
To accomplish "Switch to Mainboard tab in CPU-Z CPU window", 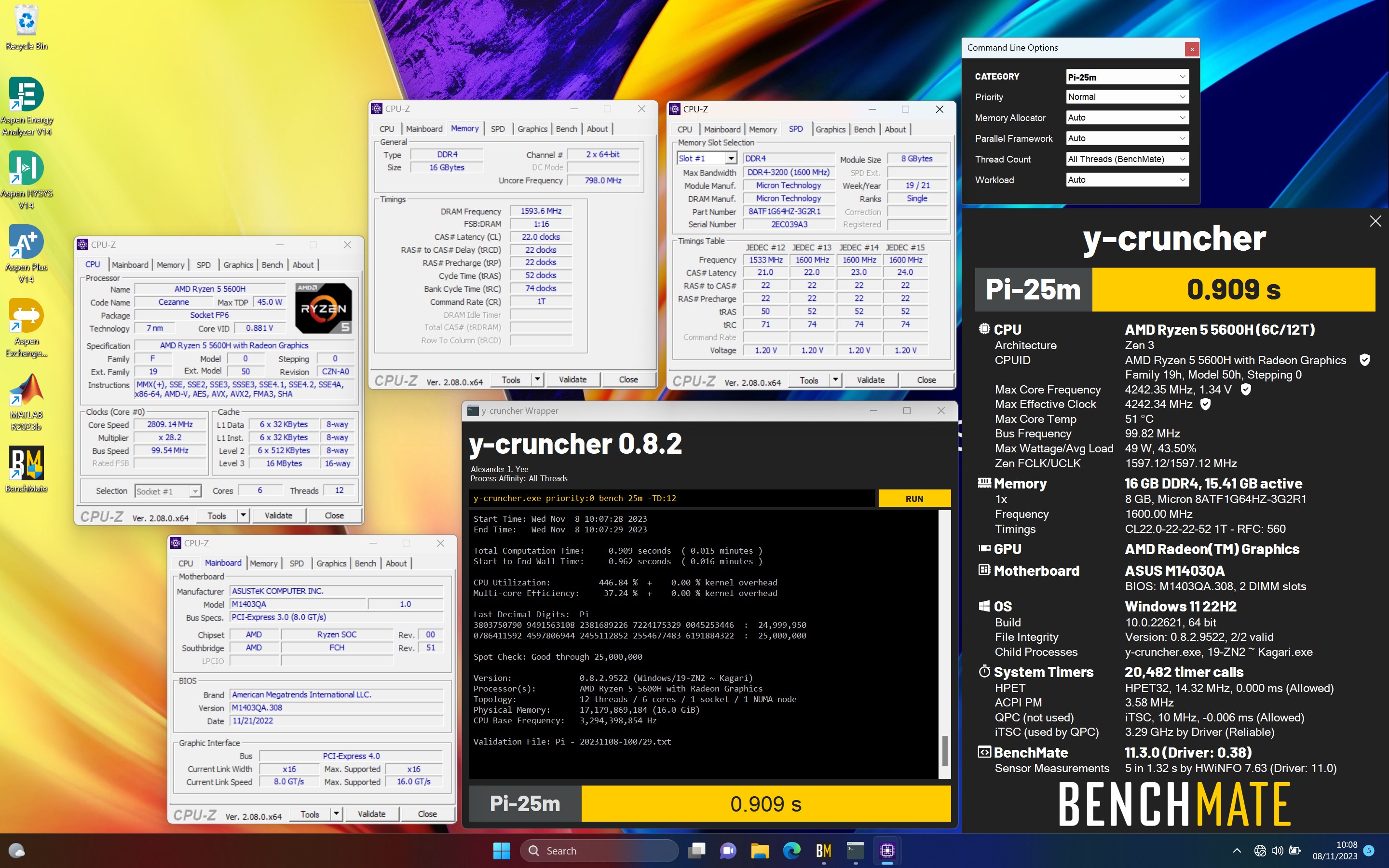I will point(130,265).
